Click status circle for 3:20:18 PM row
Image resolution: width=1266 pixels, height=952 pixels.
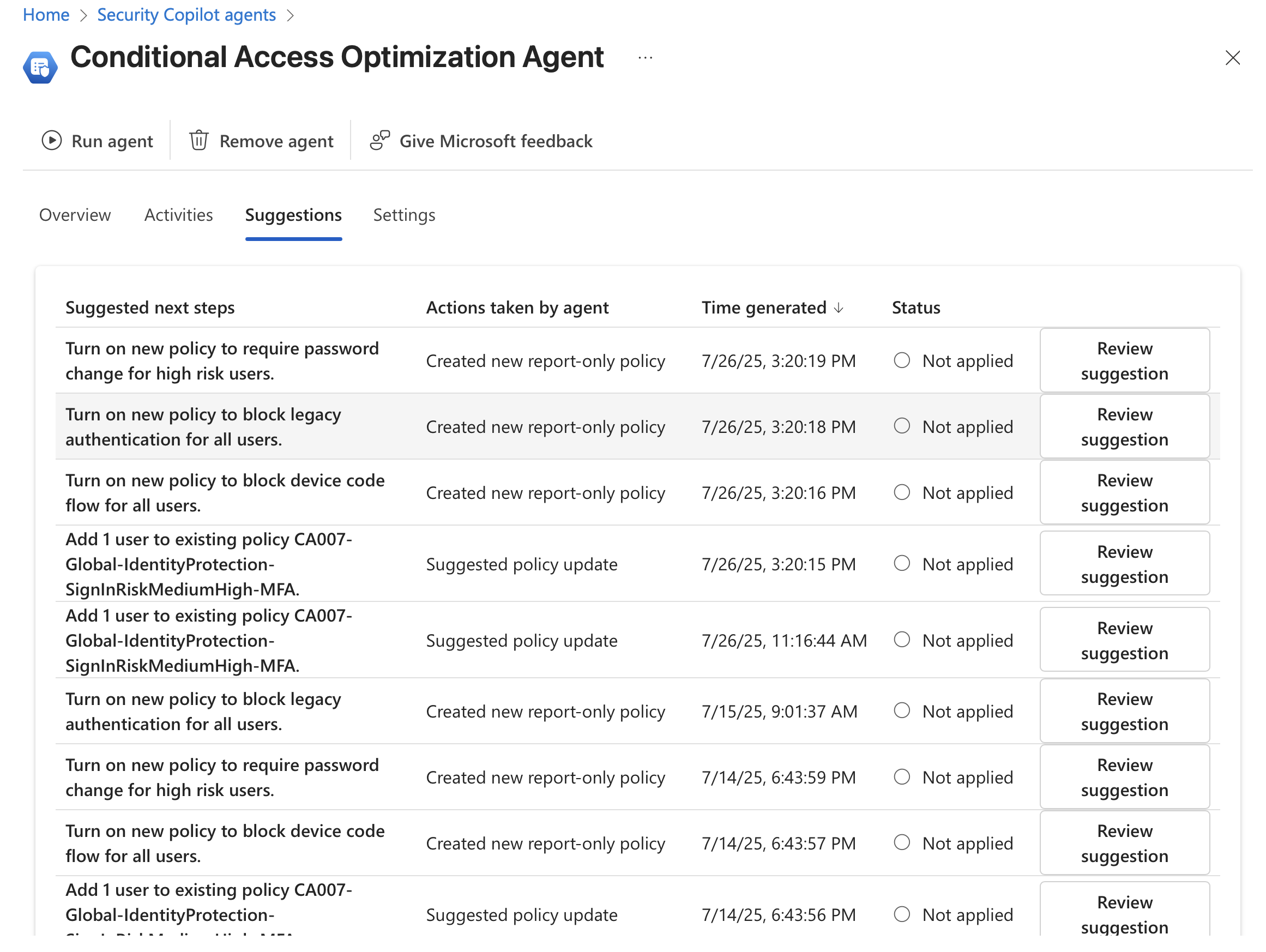point(902,426)
